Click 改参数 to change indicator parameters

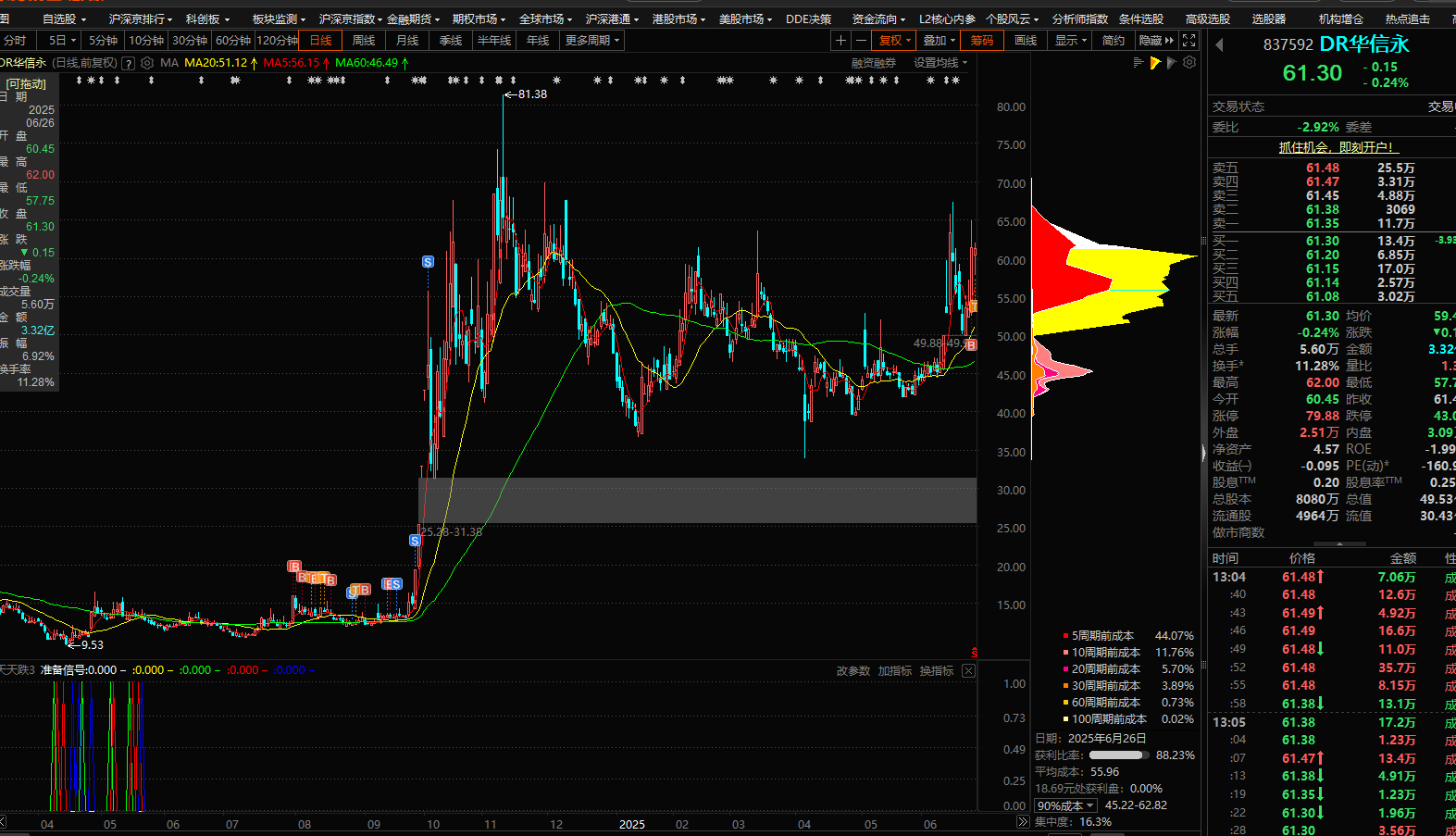point(853,670)
